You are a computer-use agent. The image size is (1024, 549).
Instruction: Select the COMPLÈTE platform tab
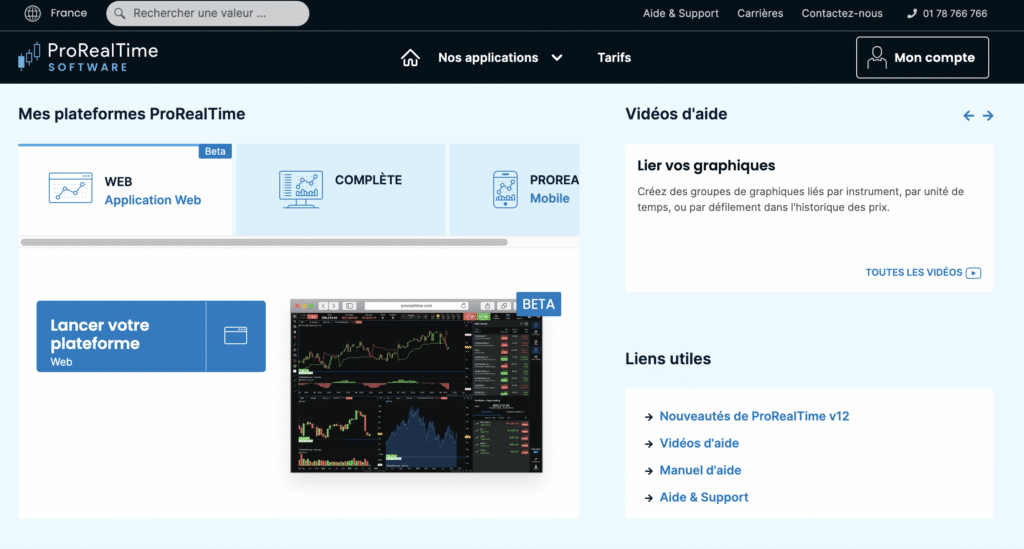[x=340, y=189]
